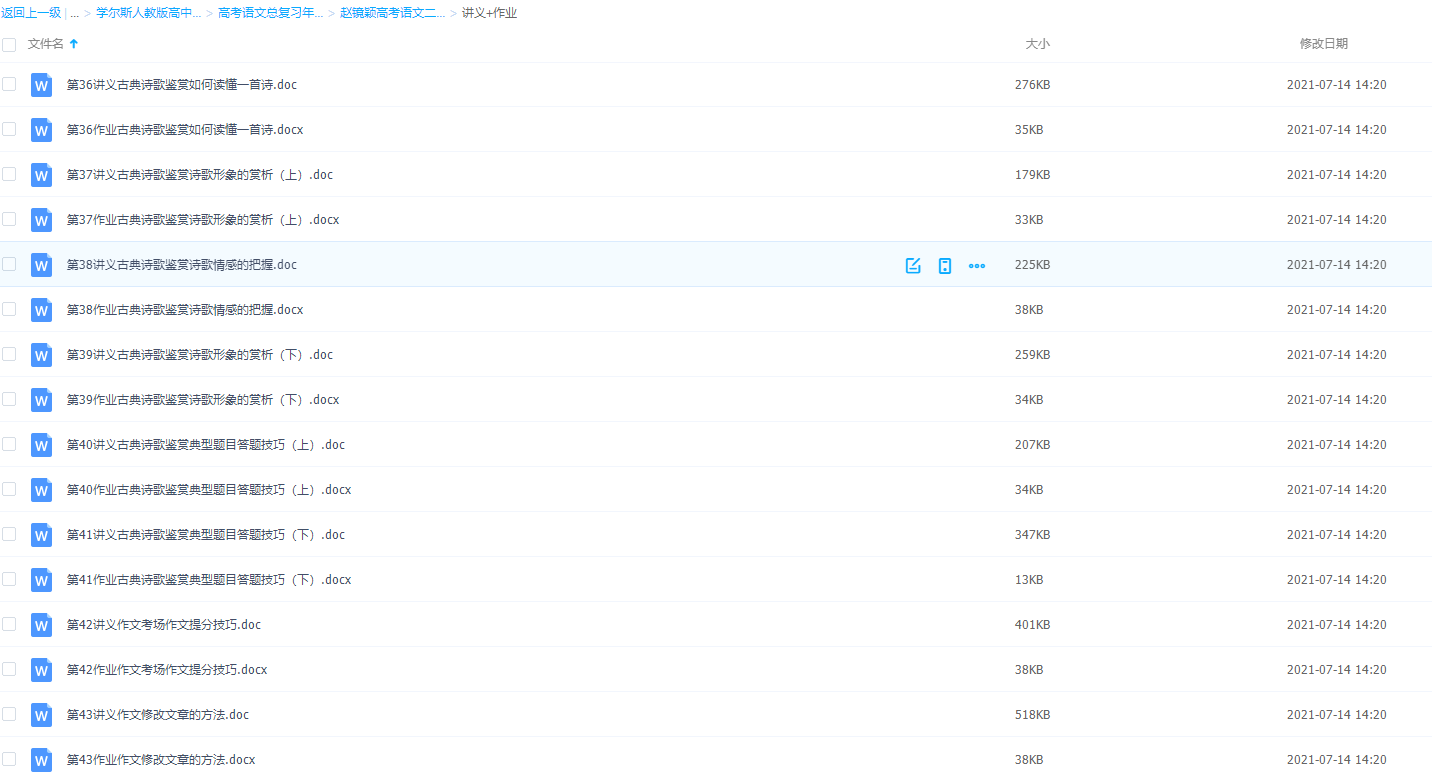Screen dimensions: 1432x781
Task: Open the 学尔斯人教版高中 breadcrumb folder
Action: click(148, 13)
